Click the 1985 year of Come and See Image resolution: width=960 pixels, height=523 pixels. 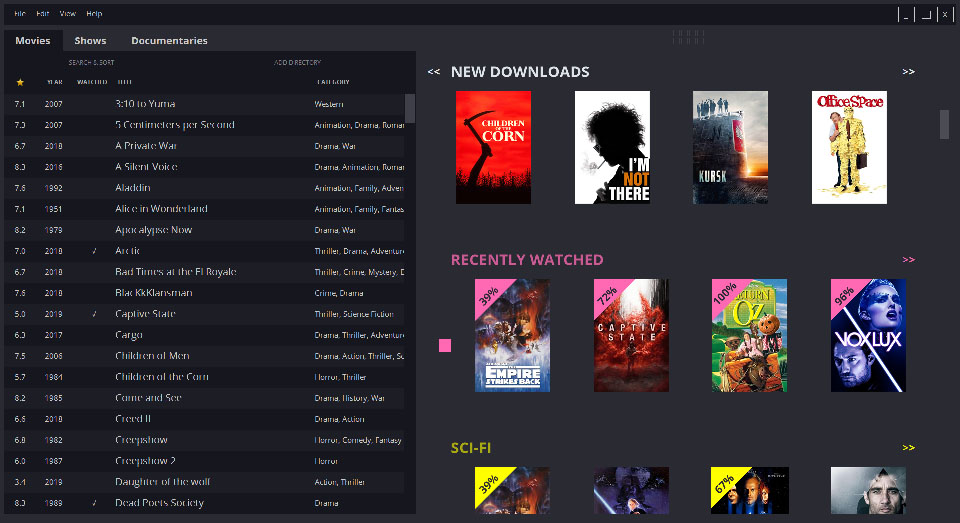(x=53, y=398)
